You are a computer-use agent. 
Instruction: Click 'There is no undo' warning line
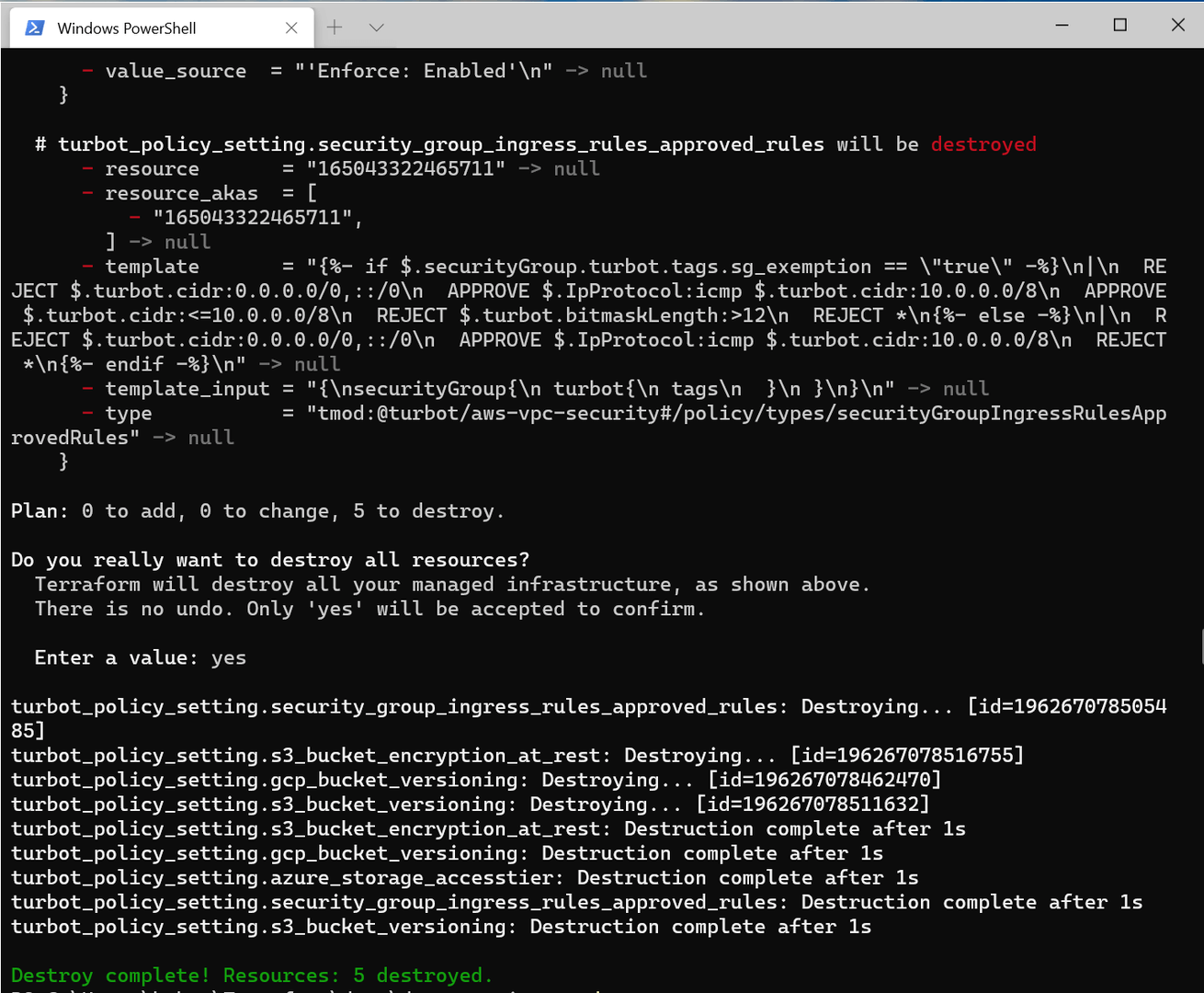click(x=369, y=609)
